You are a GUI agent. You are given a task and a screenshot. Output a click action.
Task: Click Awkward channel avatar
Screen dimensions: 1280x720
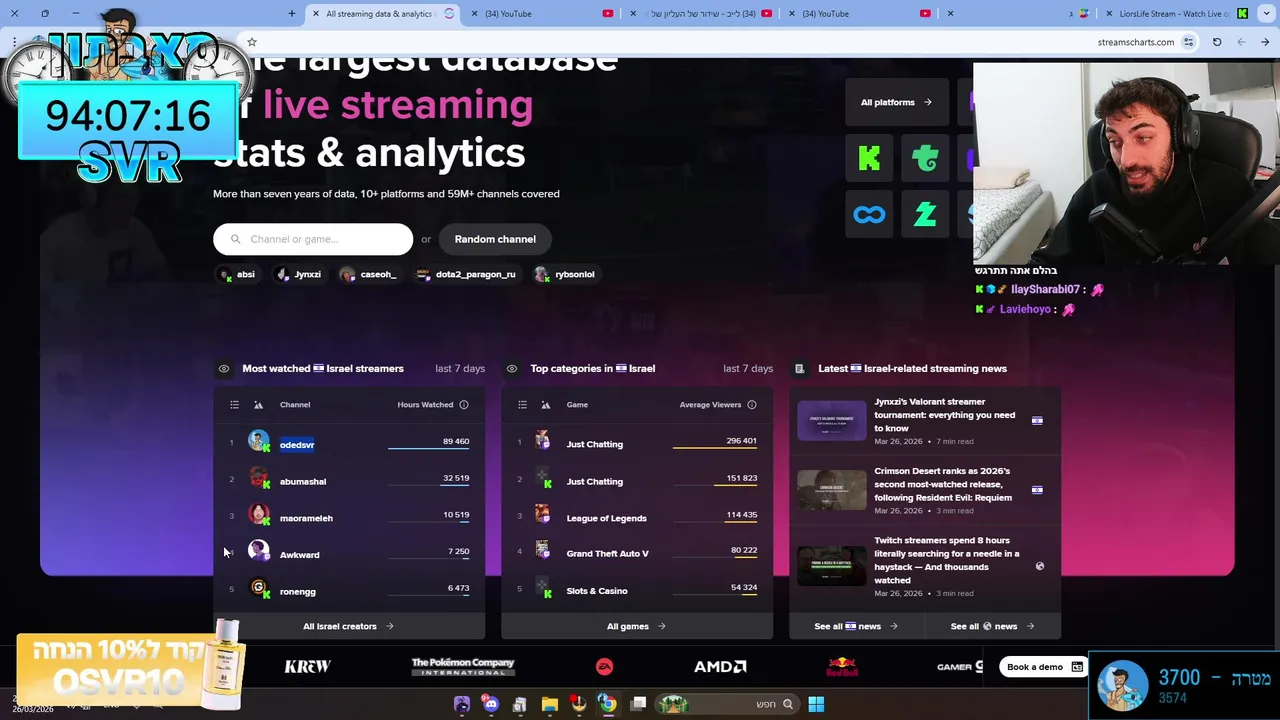click(x=259, y=551)
